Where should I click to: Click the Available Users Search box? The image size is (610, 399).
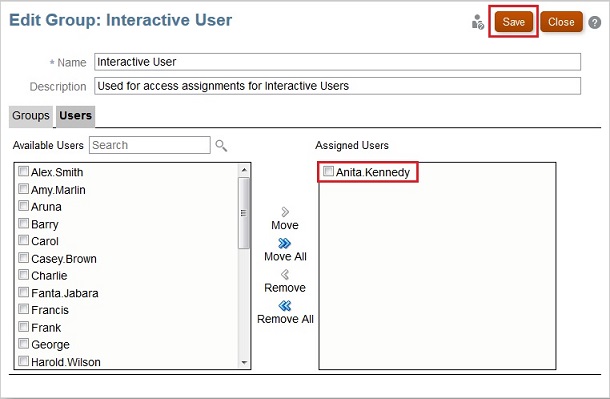(x=150, y=145)
